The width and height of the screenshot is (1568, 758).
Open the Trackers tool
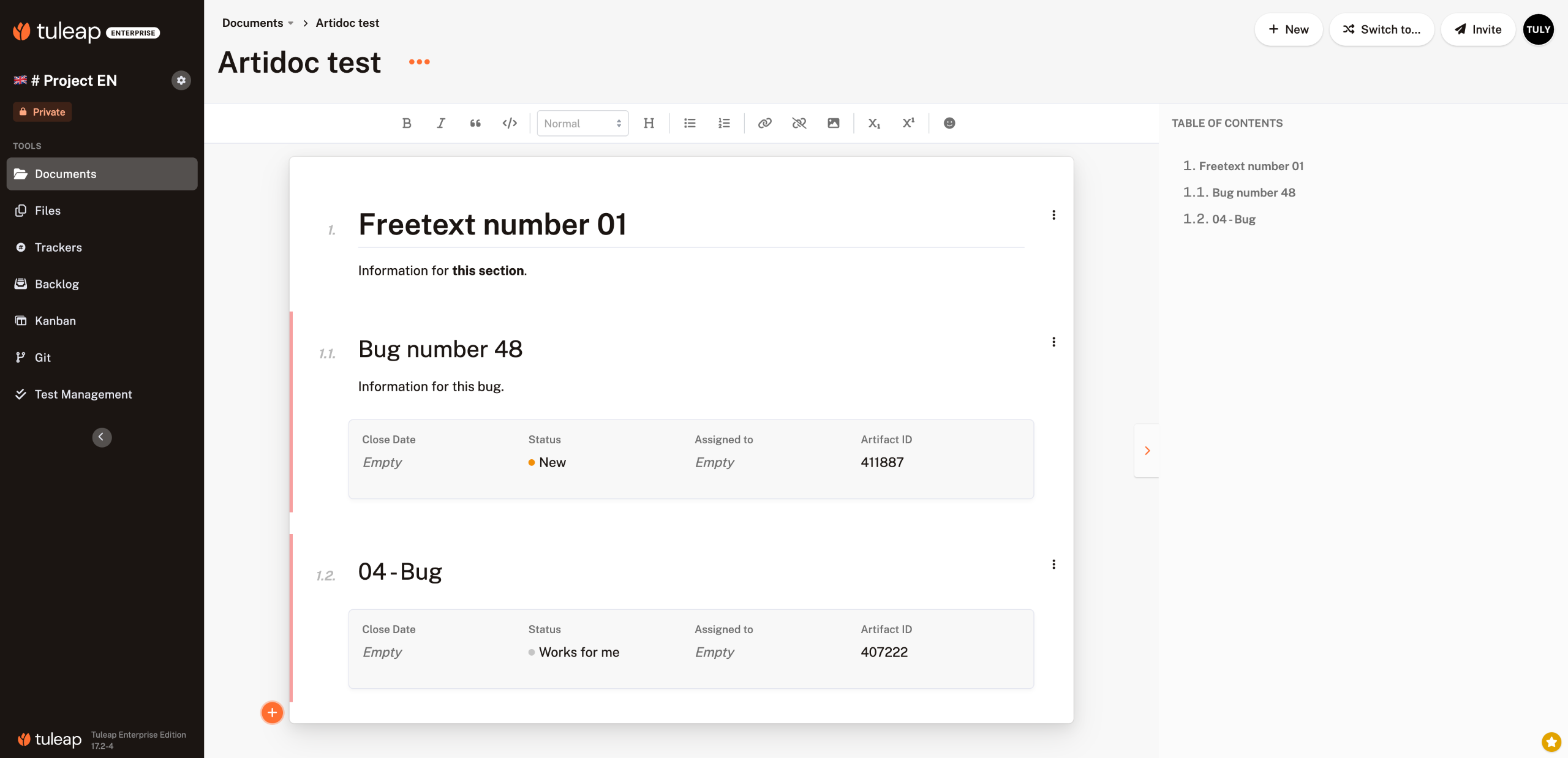pos(58,247)
